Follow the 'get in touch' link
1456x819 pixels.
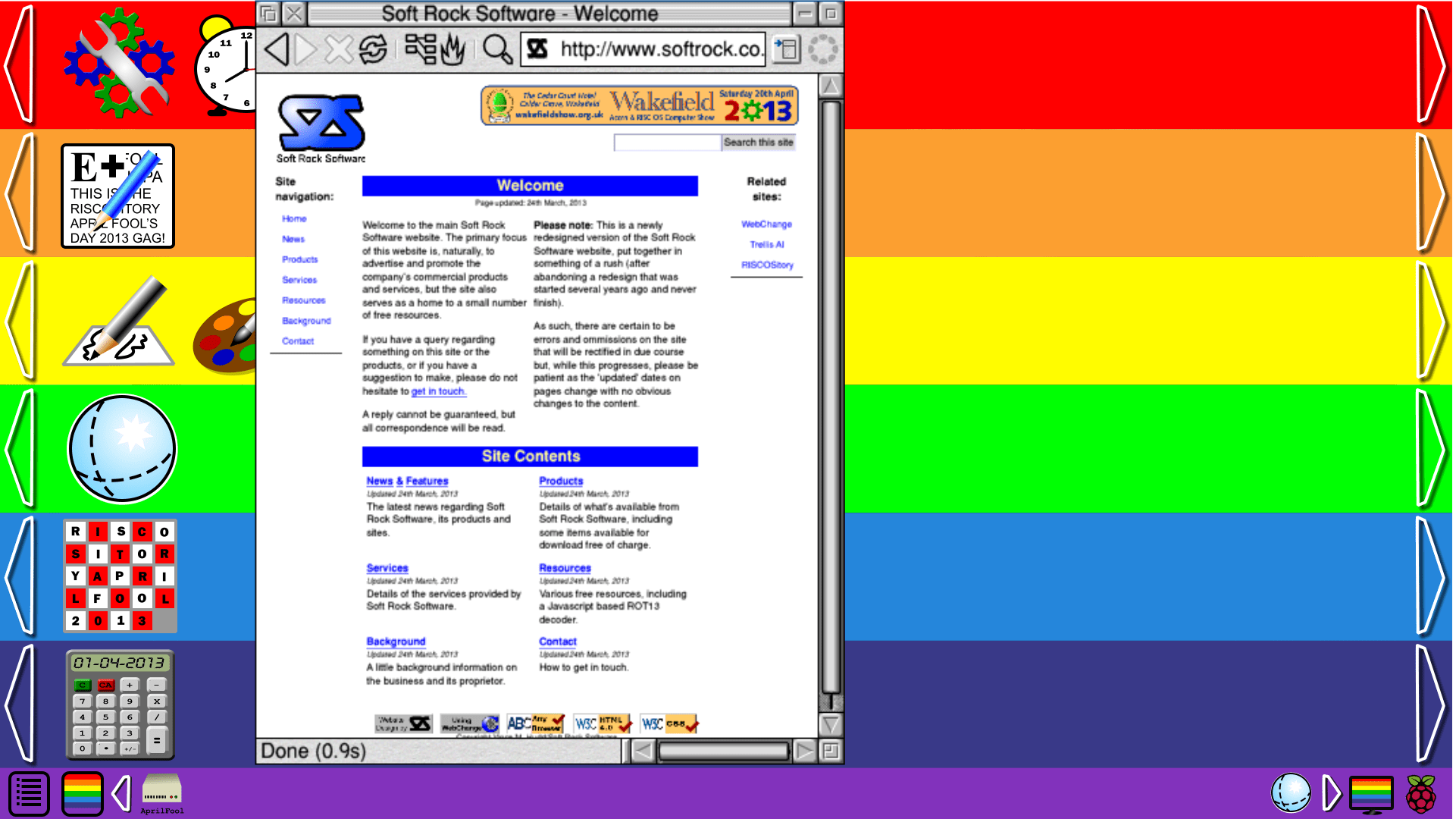(438, 391)
